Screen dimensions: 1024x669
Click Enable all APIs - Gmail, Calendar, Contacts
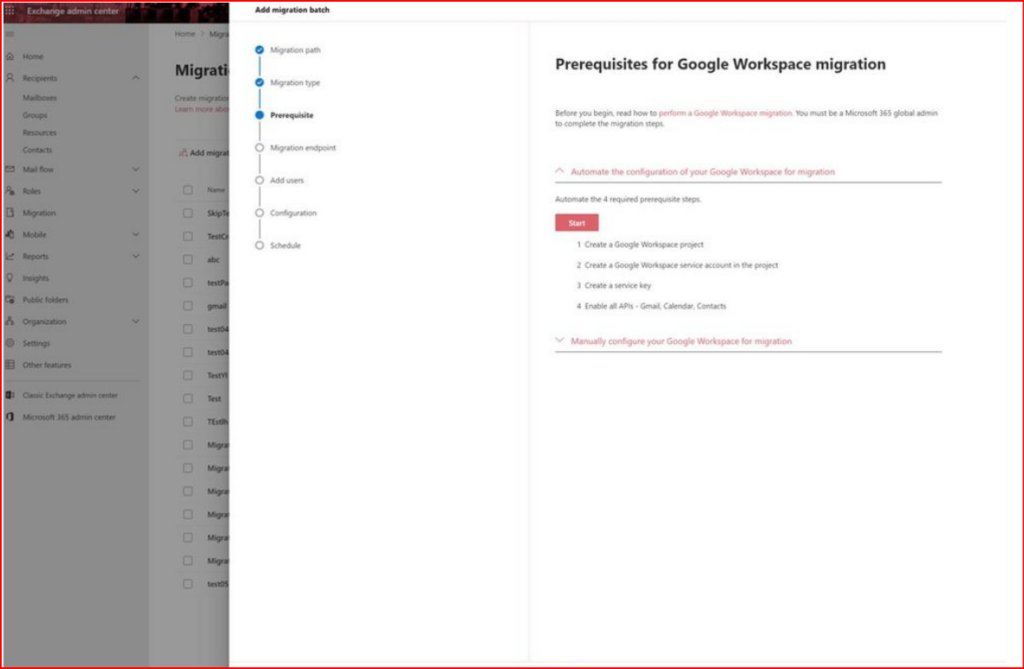(655, 306)
